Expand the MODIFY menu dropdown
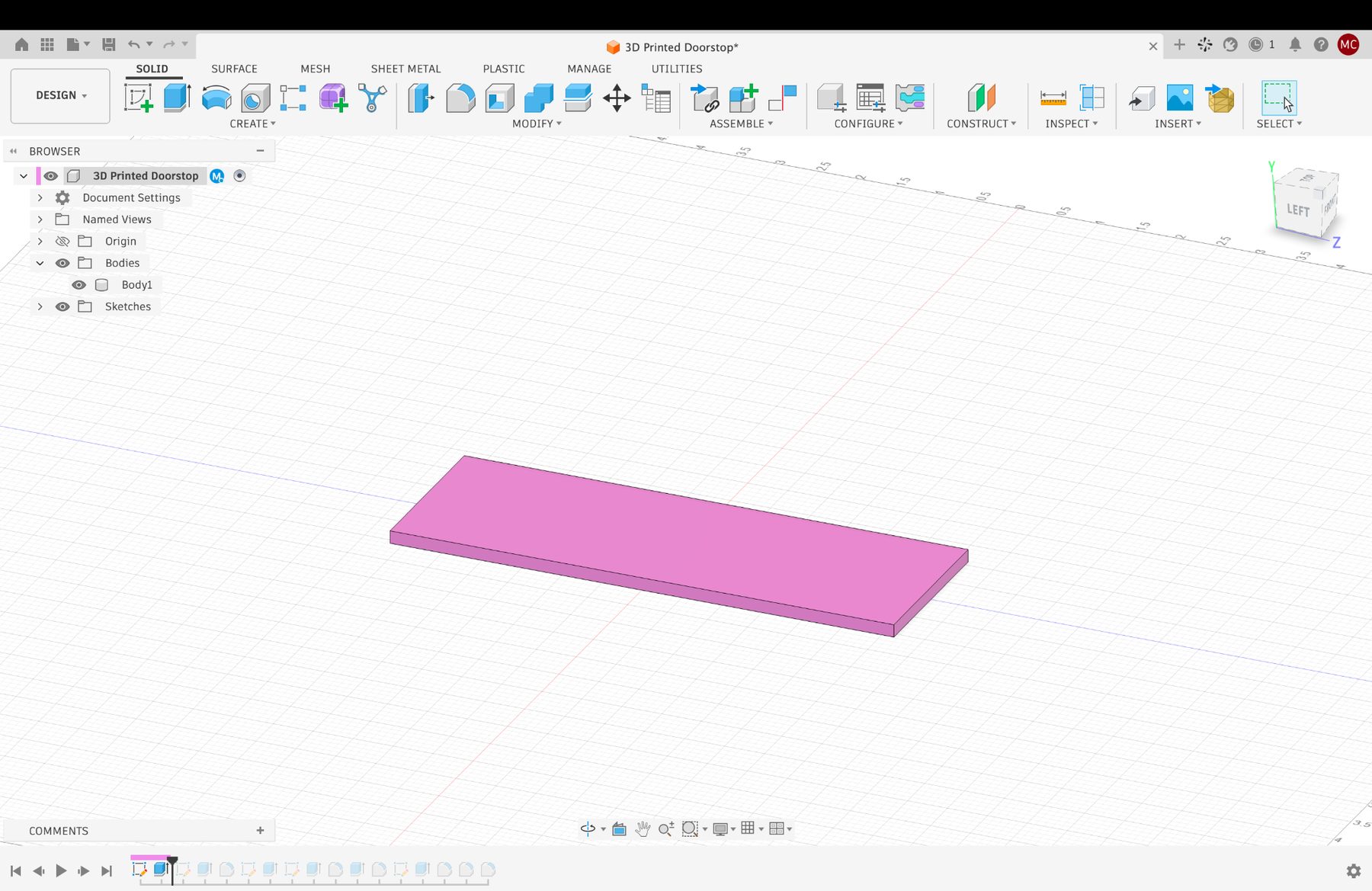 pos(537,123)
